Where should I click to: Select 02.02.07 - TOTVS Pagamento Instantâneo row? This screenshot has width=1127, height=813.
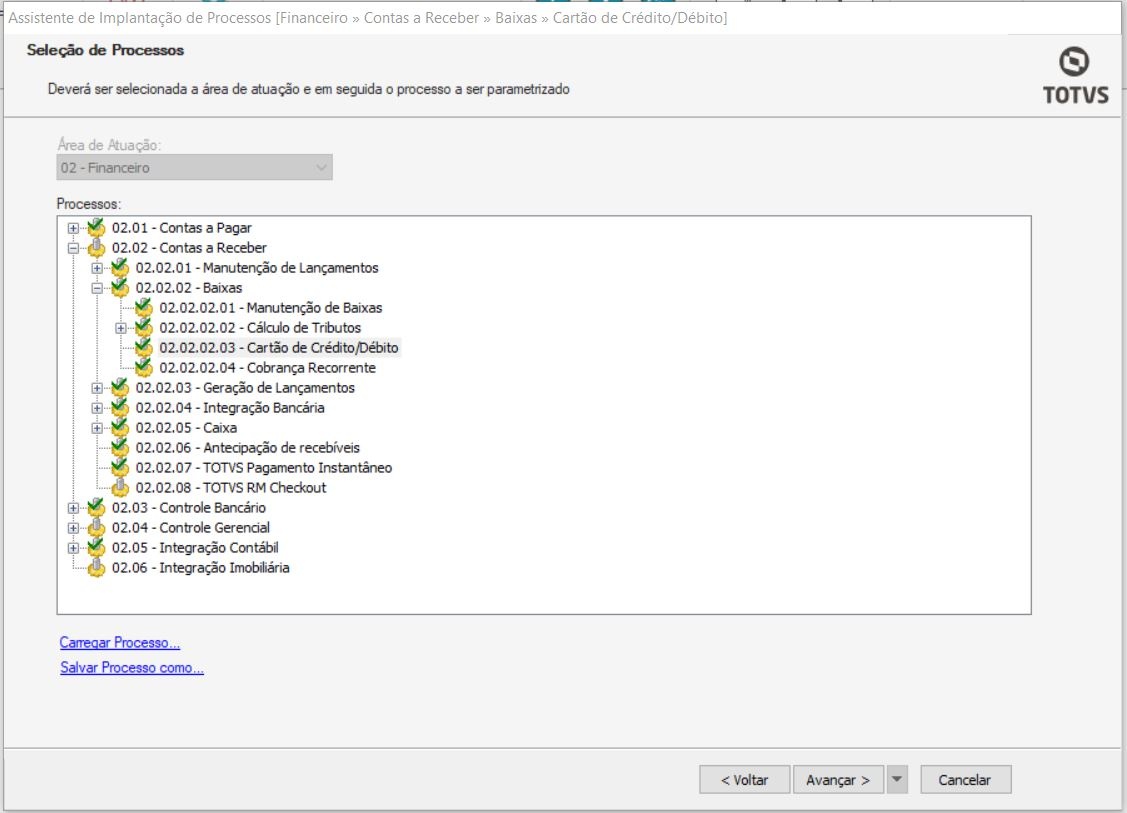[x=264, y=468]
